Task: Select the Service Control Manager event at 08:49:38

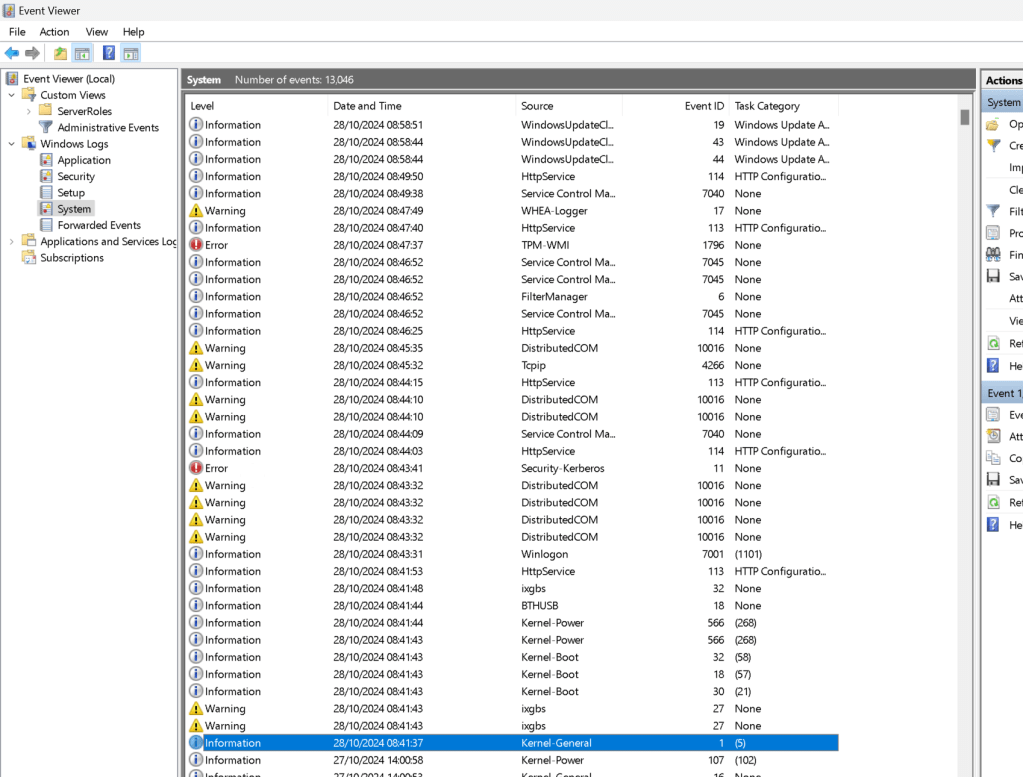Action: 512,193
